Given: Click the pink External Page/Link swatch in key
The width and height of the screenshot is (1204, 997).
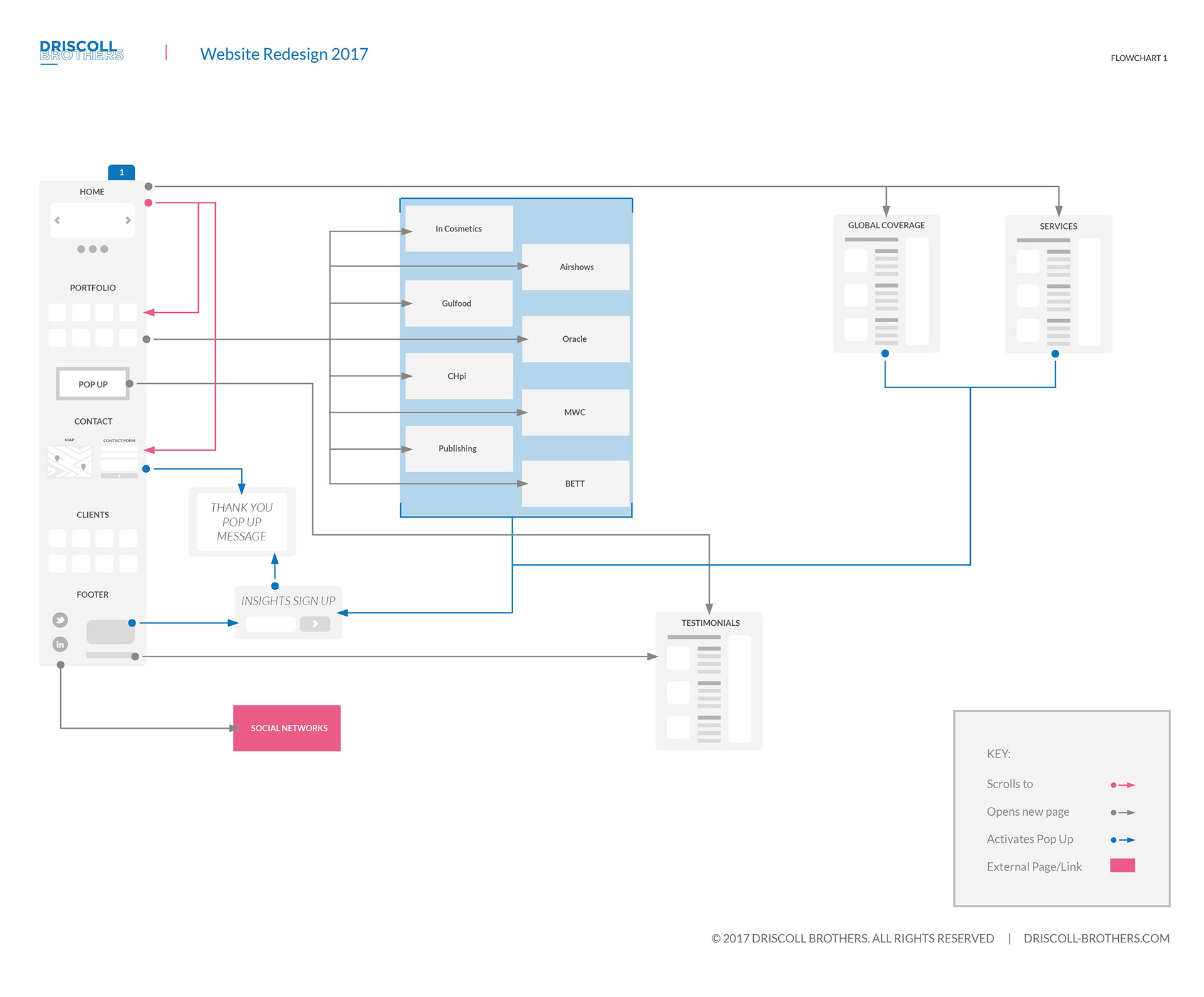Looking at the screenshot, I should [1122, 866].
